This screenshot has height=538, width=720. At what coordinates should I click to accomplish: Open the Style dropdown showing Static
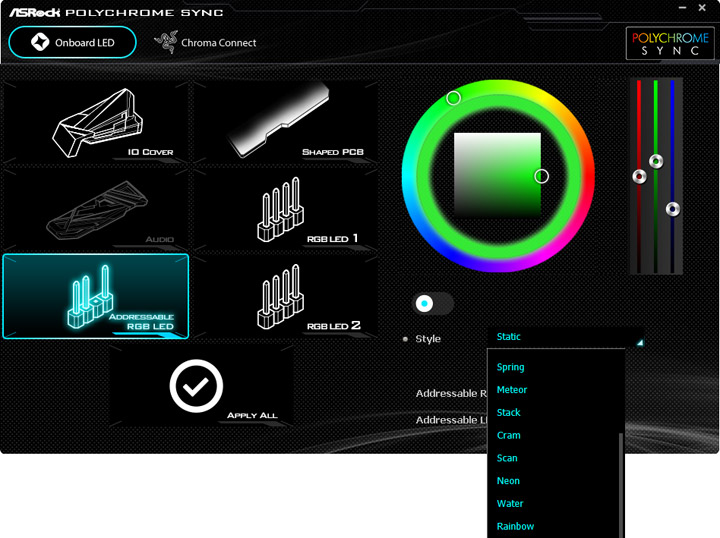coord(565,337)
